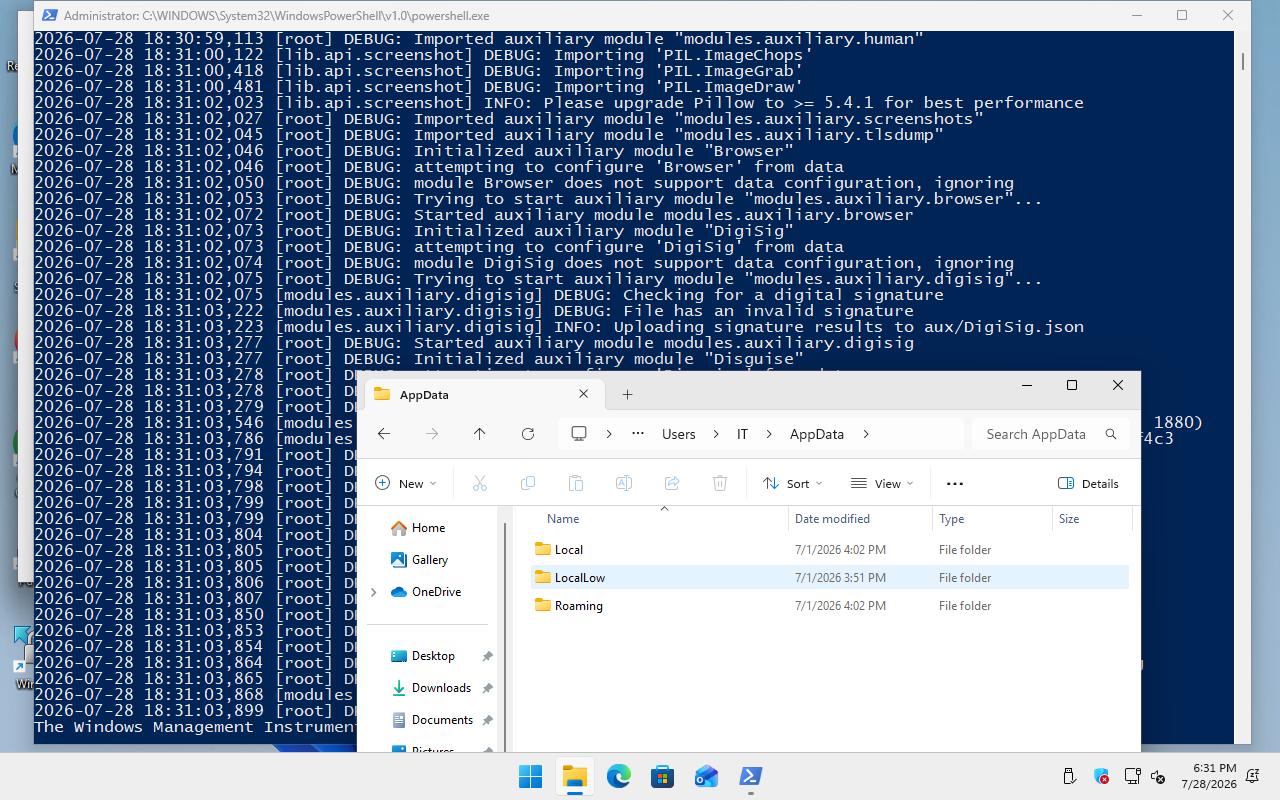This screenshot has width=1280, height=800.
Task: Click Users in the address bar
Action: pos(678,434)
